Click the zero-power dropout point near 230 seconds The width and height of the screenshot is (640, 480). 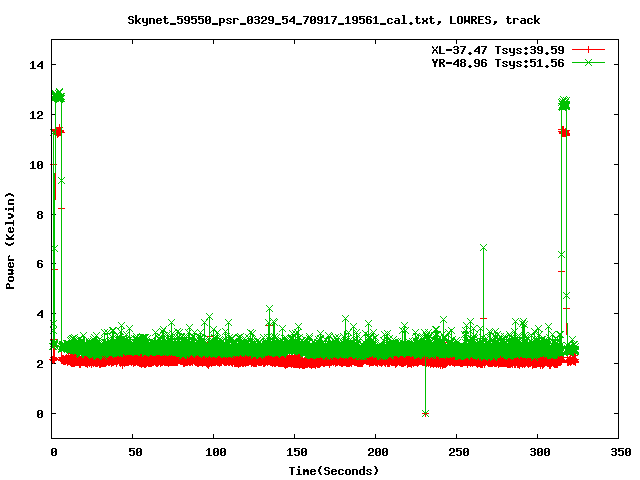(425, 413)
